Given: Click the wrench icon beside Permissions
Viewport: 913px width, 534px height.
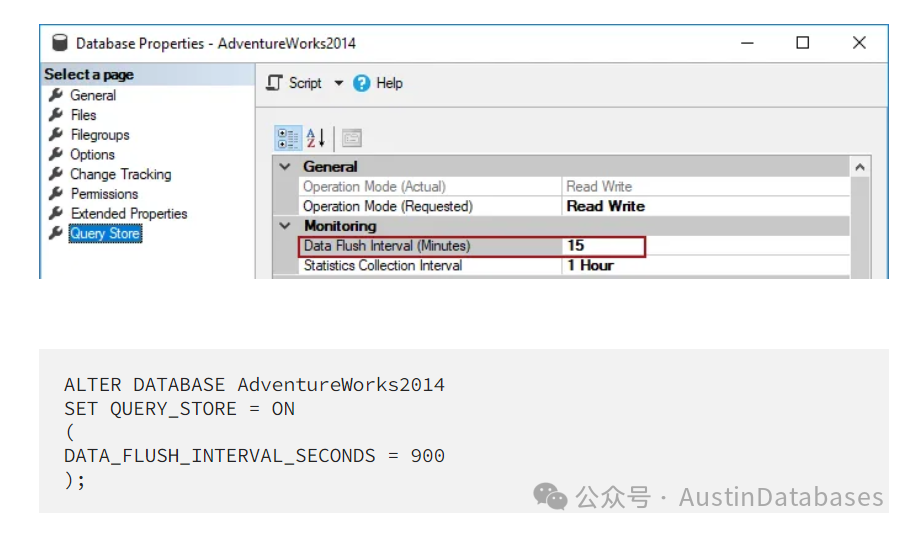Looking at the screenshot, I should pyautogui.click(x=56, y=193).
